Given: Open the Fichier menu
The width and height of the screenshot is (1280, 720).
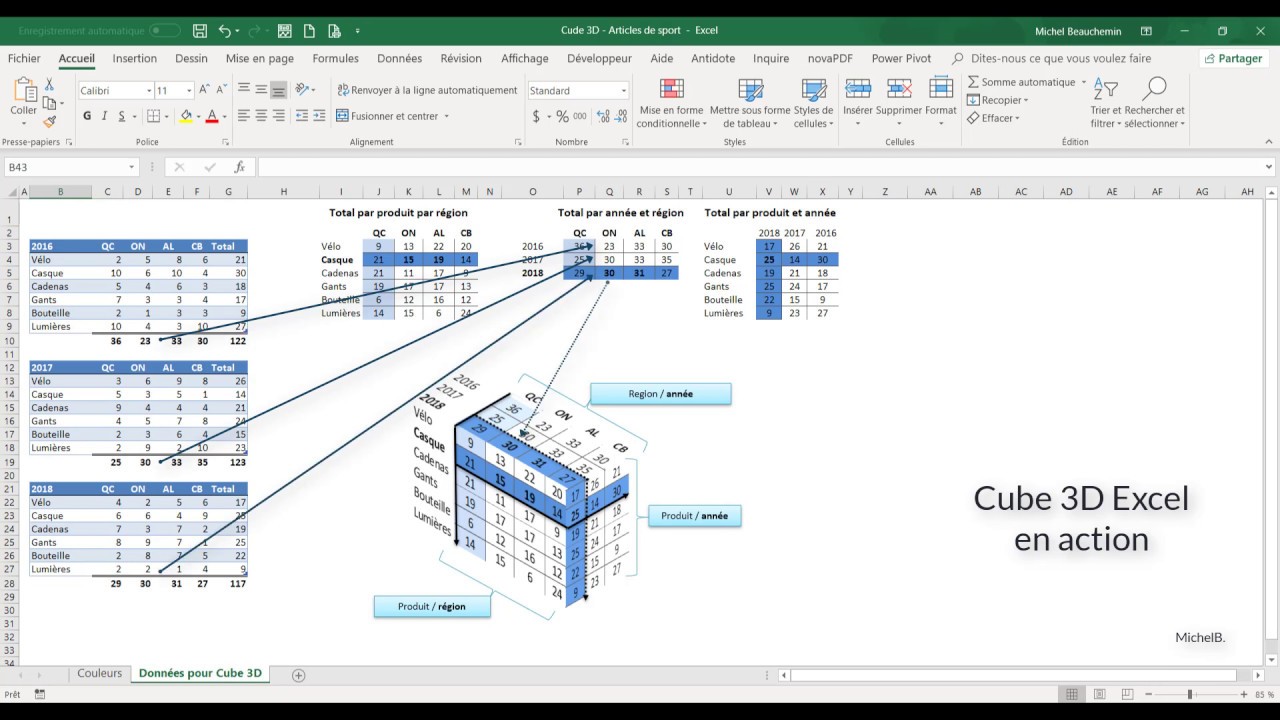Looking at the screenshot, I should click(x=24, y=58).
